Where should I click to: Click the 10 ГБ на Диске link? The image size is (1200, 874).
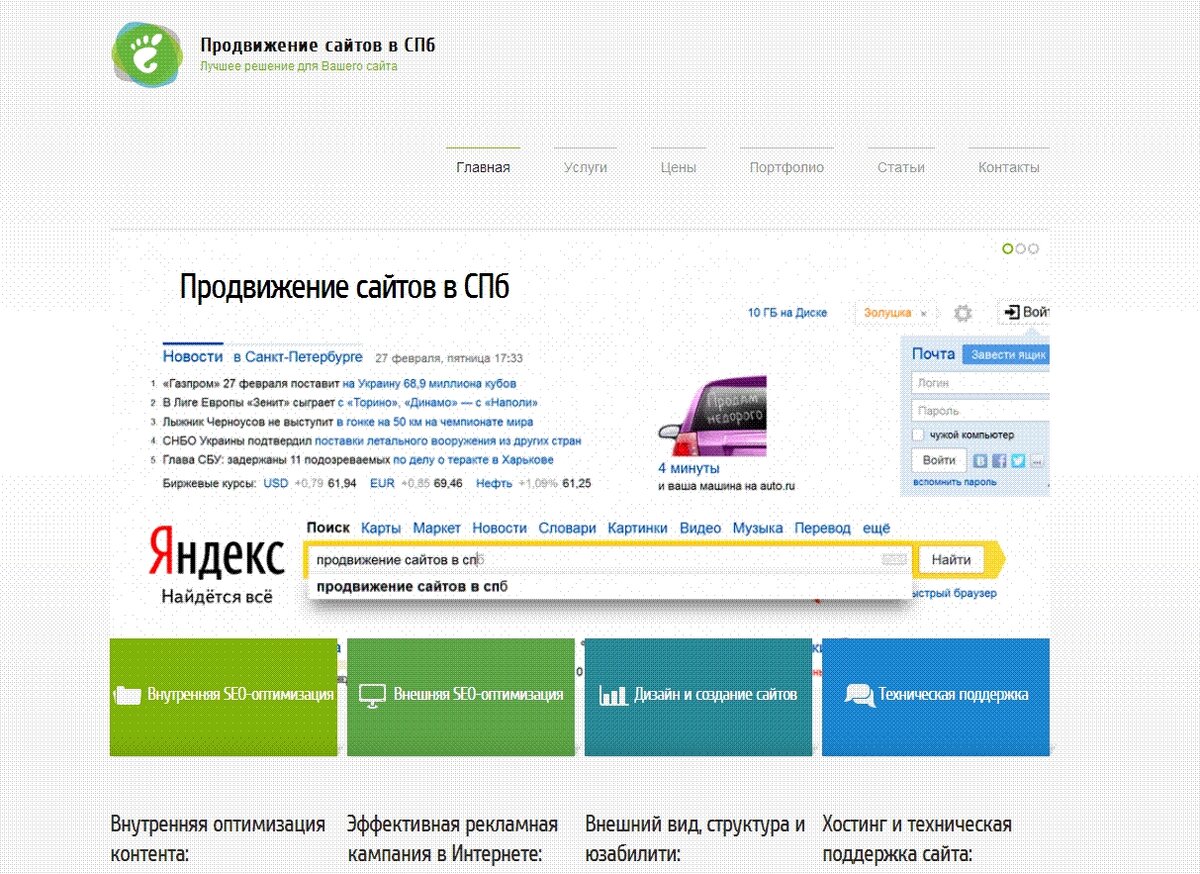click(787, 313)
